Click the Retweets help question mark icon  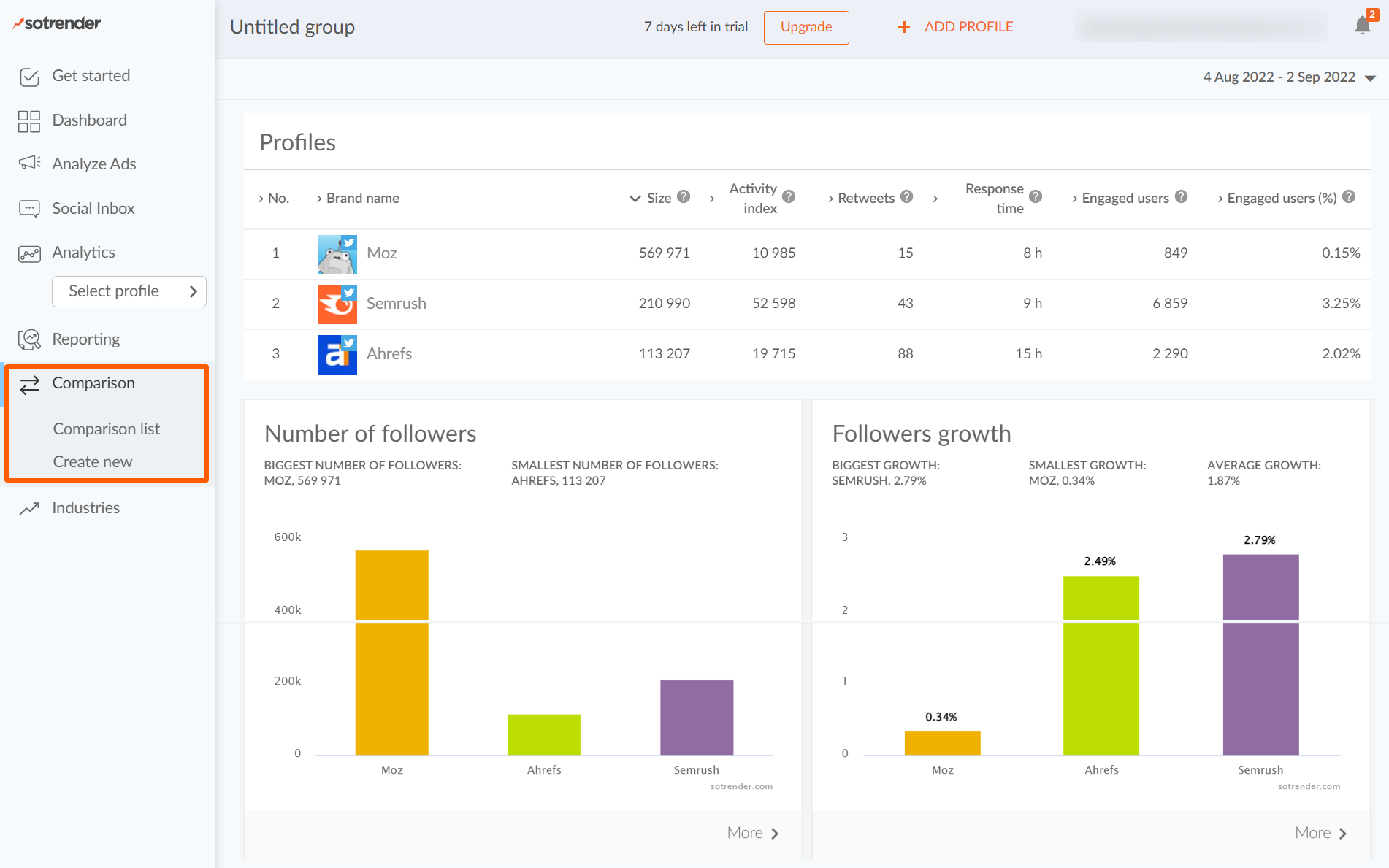point(906,196)
